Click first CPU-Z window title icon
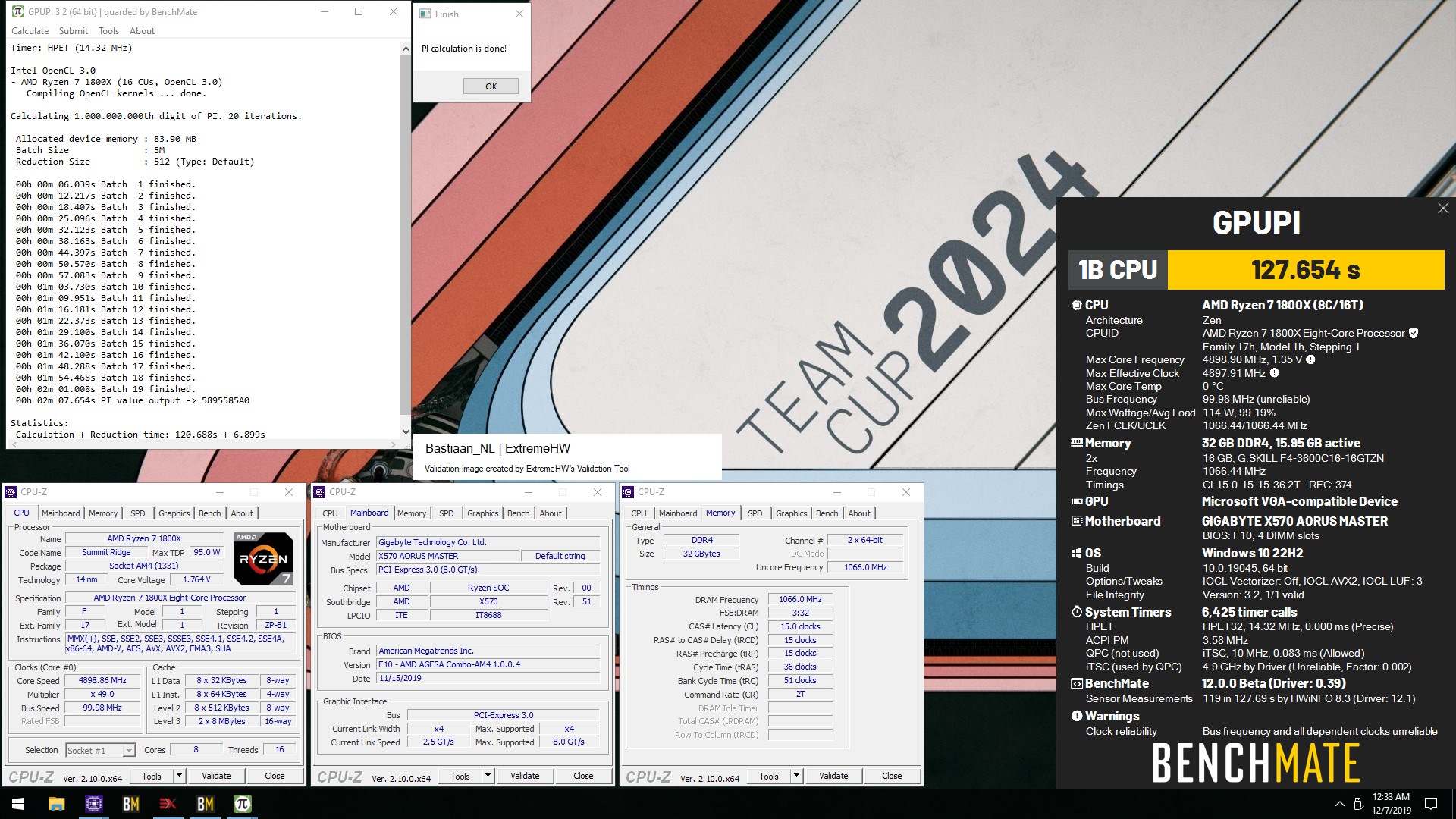 click(x=11, y=492)
